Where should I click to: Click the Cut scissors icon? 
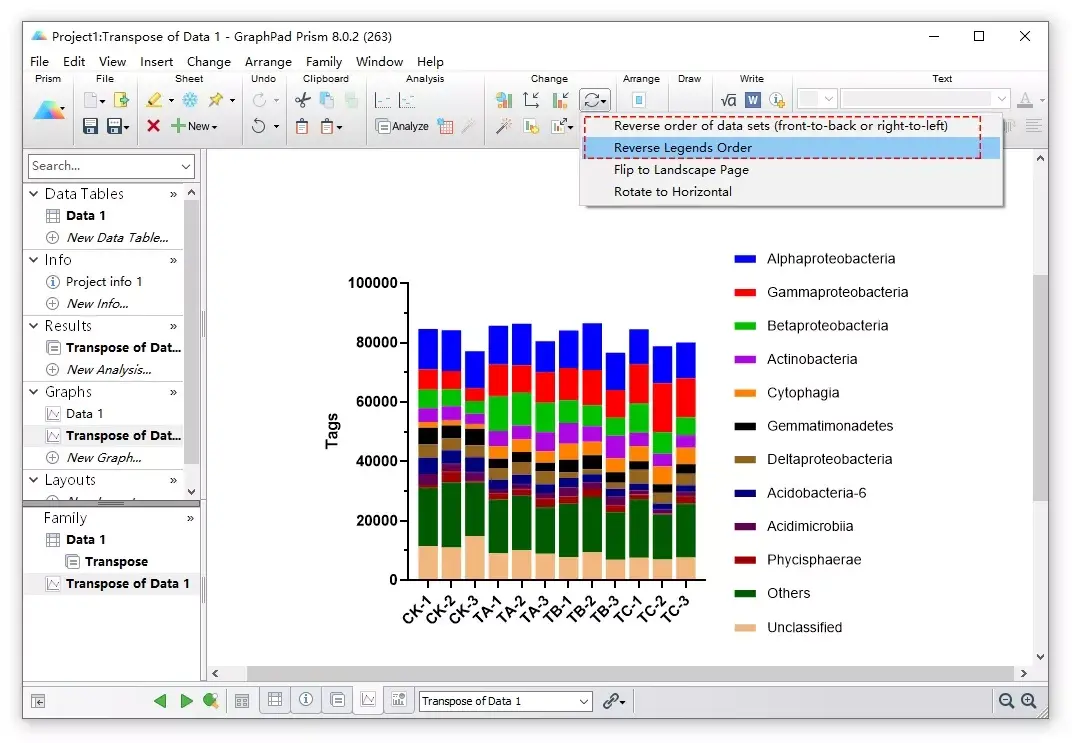(302, 100)
